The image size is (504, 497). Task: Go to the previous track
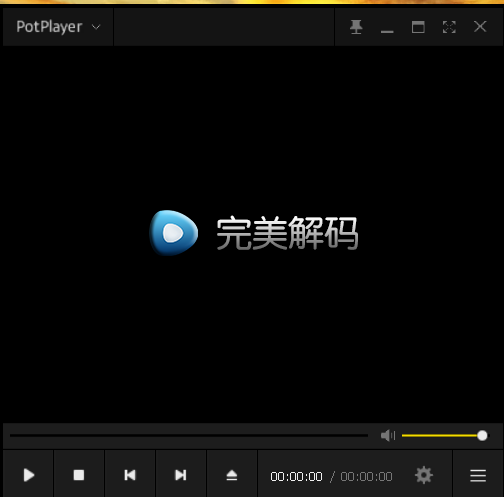(x=130, y=475)
